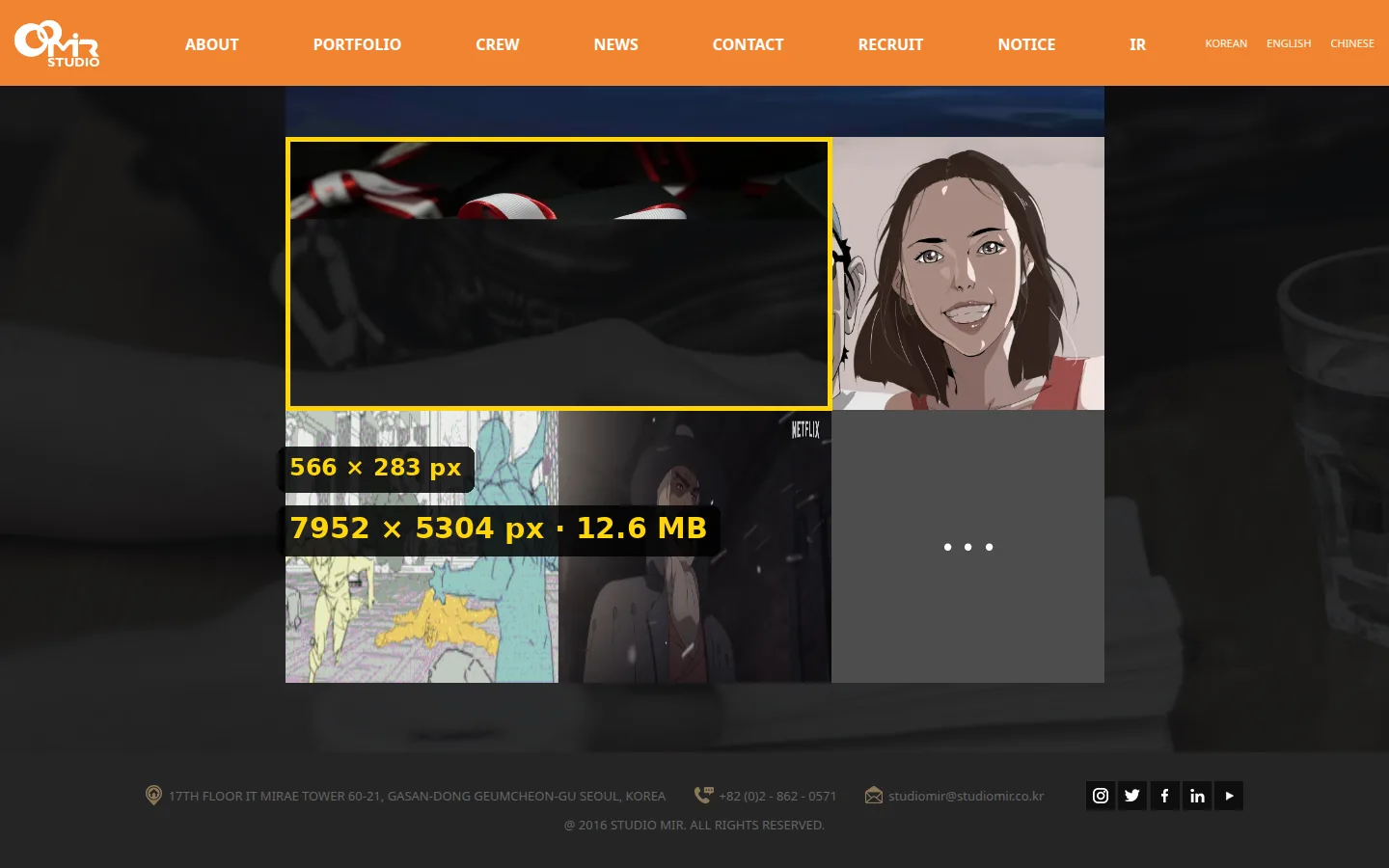This screenshot has width=1389, height=868.
Task: Click the studiomir@studiomir.co.kr email link
Action: 967,796
